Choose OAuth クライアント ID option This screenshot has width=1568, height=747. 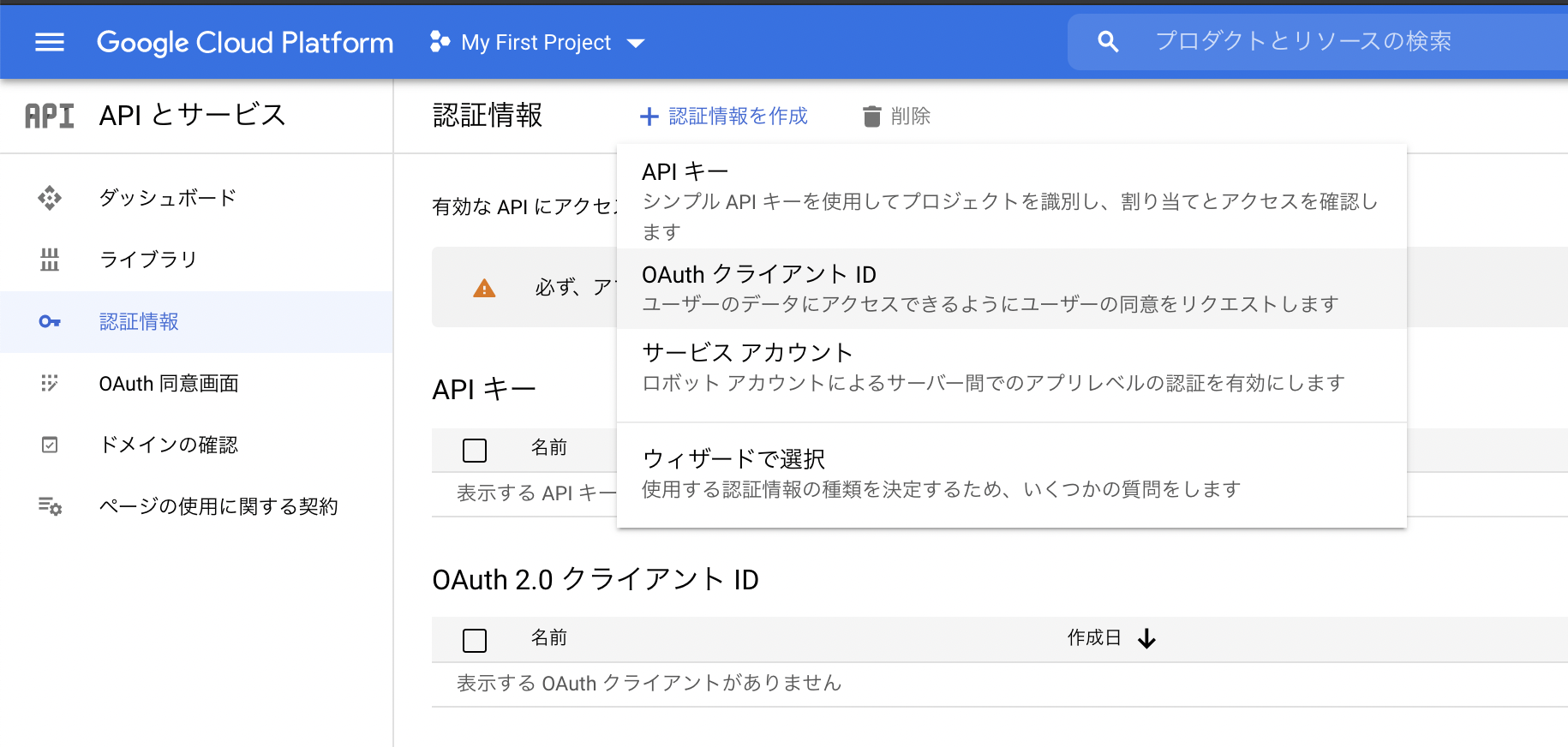coord(1011,289)
